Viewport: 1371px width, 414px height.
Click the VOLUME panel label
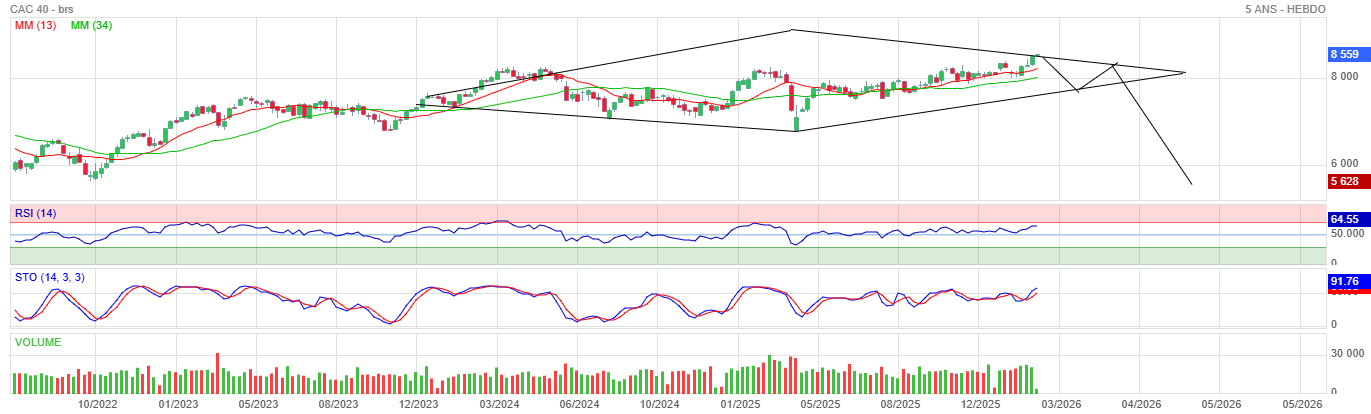tap(38, 342)
